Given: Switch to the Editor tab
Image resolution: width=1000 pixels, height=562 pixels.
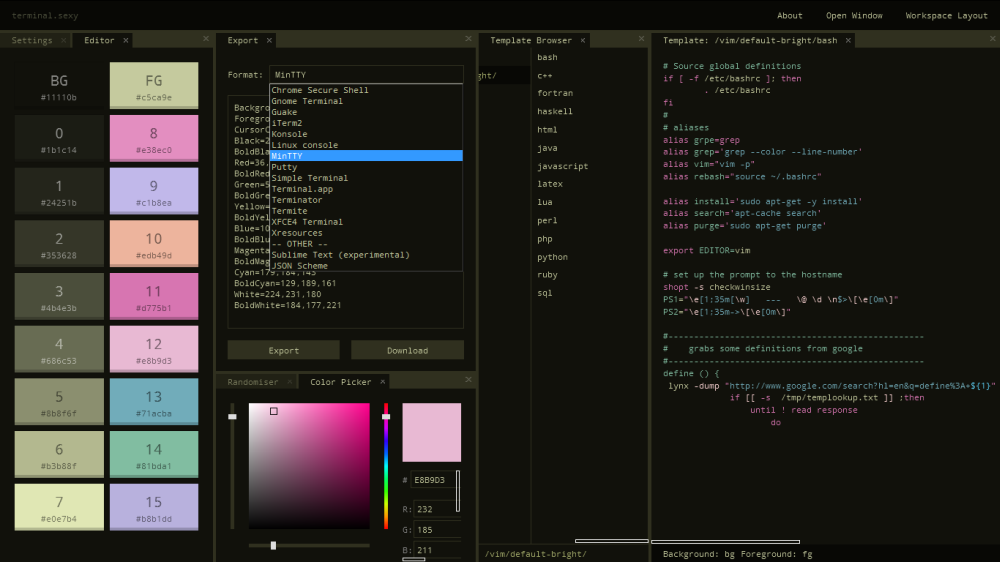Looking at the screenshot, I should click(99, 40).
